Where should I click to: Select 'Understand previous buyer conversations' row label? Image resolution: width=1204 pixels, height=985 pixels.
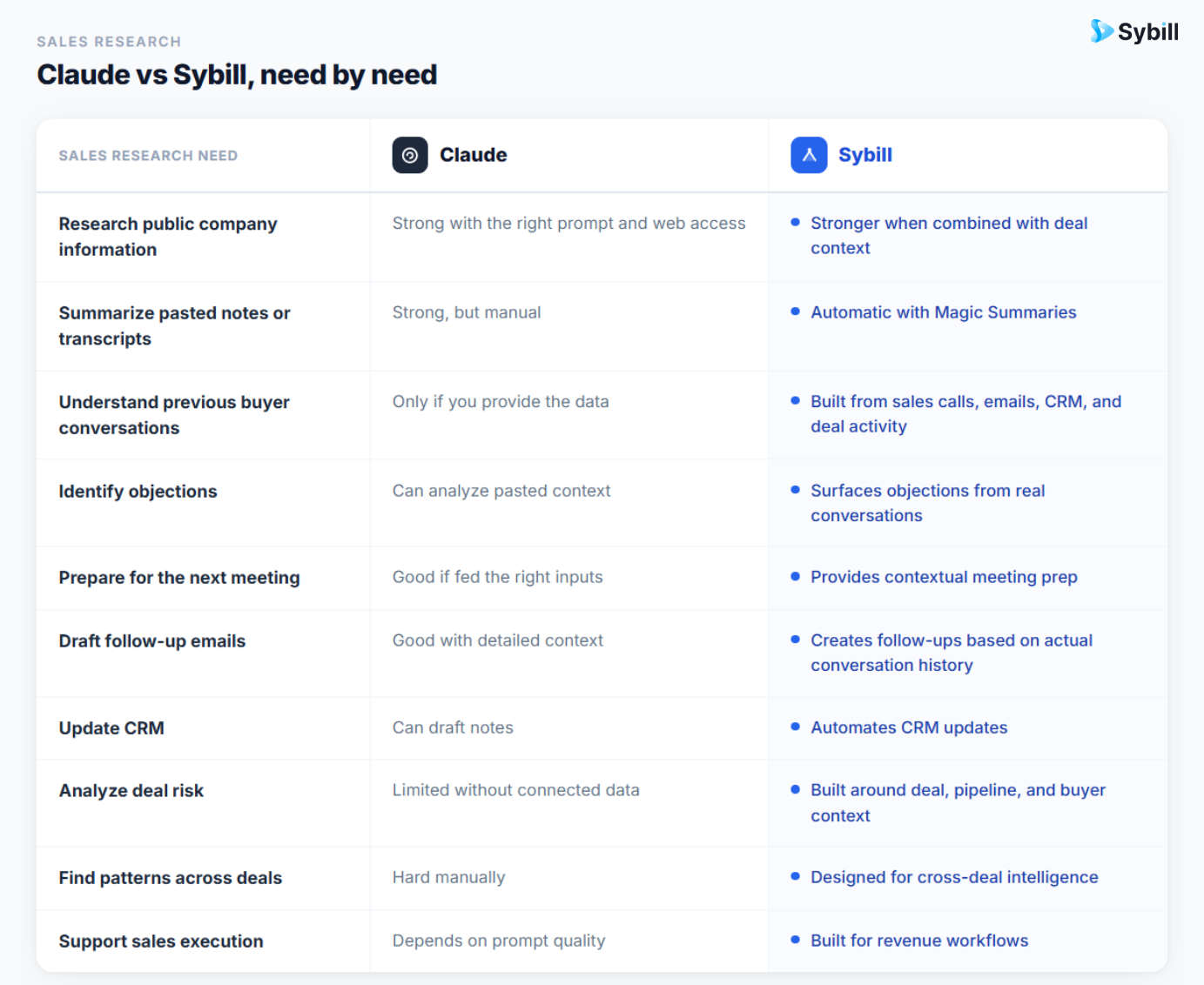pos(174,415)
